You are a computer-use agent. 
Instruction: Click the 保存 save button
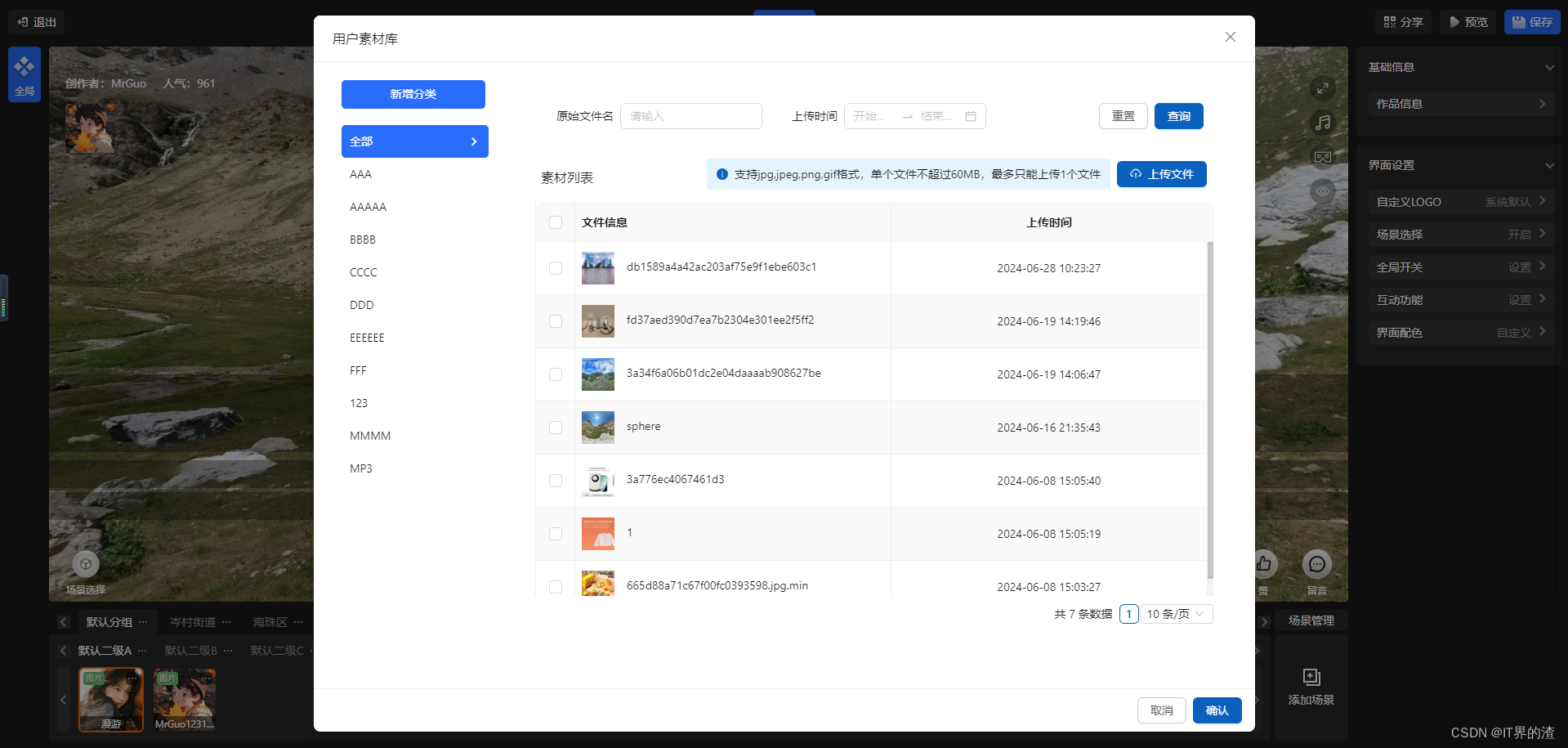[x=1532, y=22]
